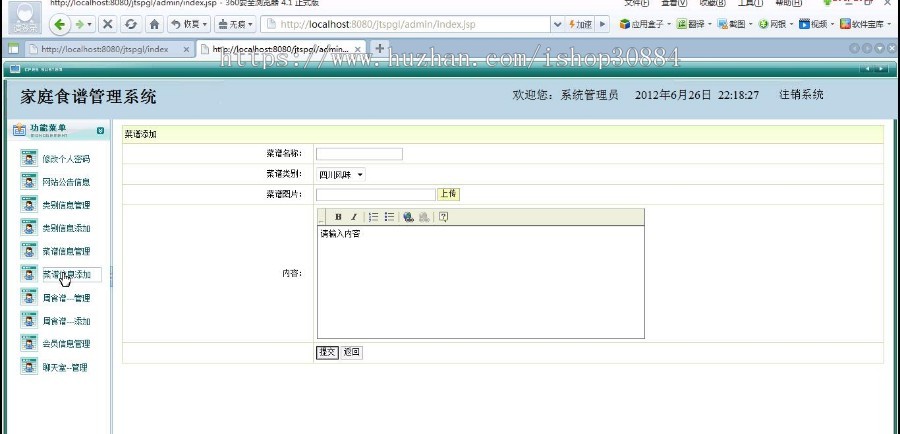900x434 pixels.
Task: Click the browser Forward arrow button
Action: coord(82,24)
